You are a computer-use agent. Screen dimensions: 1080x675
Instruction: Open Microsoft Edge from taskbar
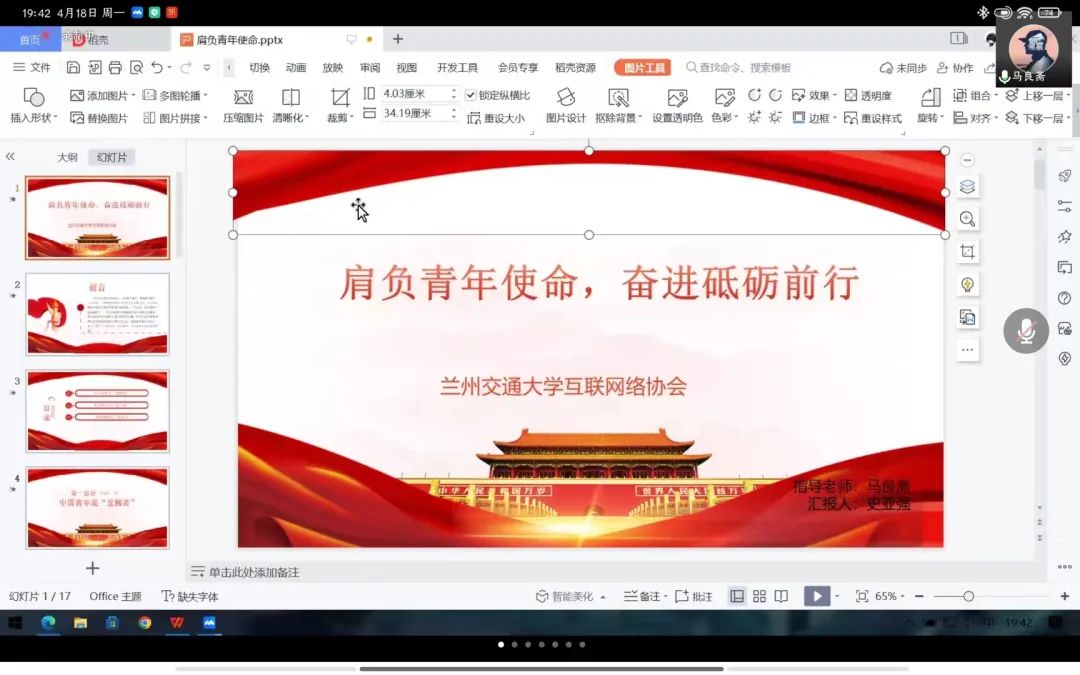(48, 623)
